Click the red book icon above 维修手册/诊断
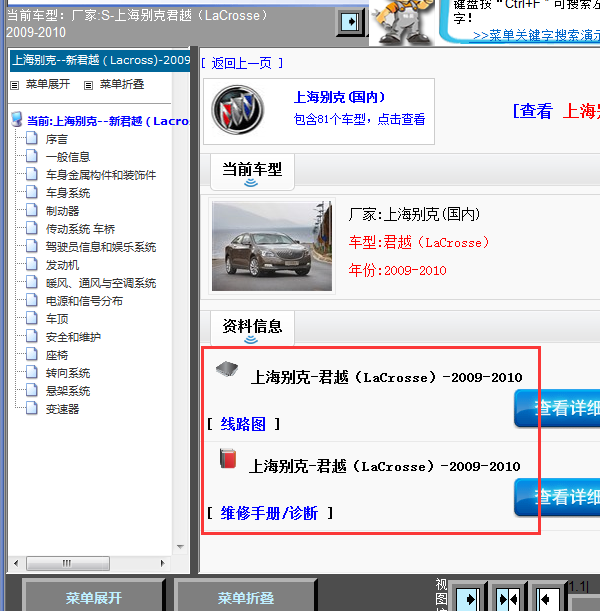Image resolution: width=600 pixels, height=611 pixels. [x=228, y=458]
